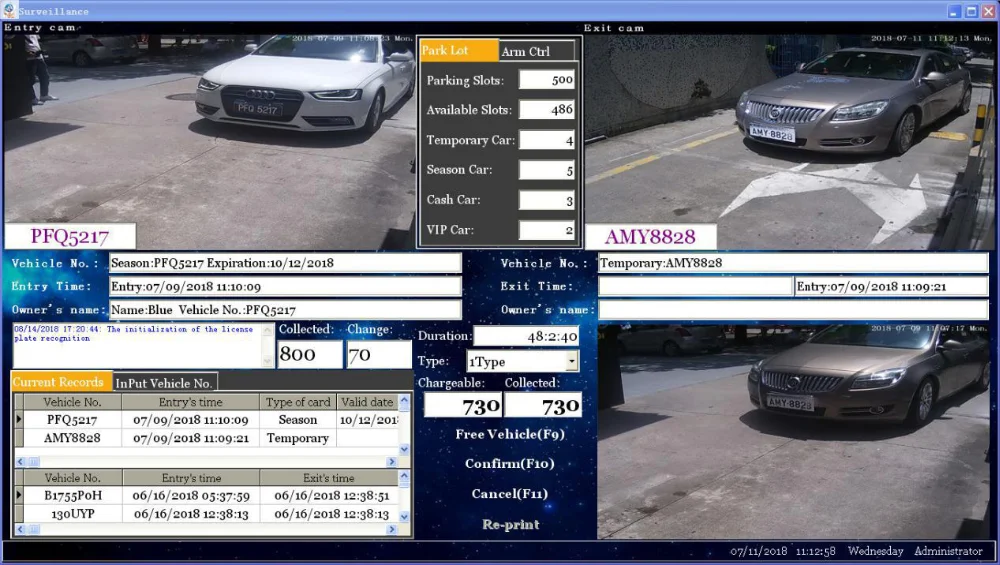Screen dimensions: 1000x565
Task: Click Re-print to reprint the receipt
Action: click(510, 524)
